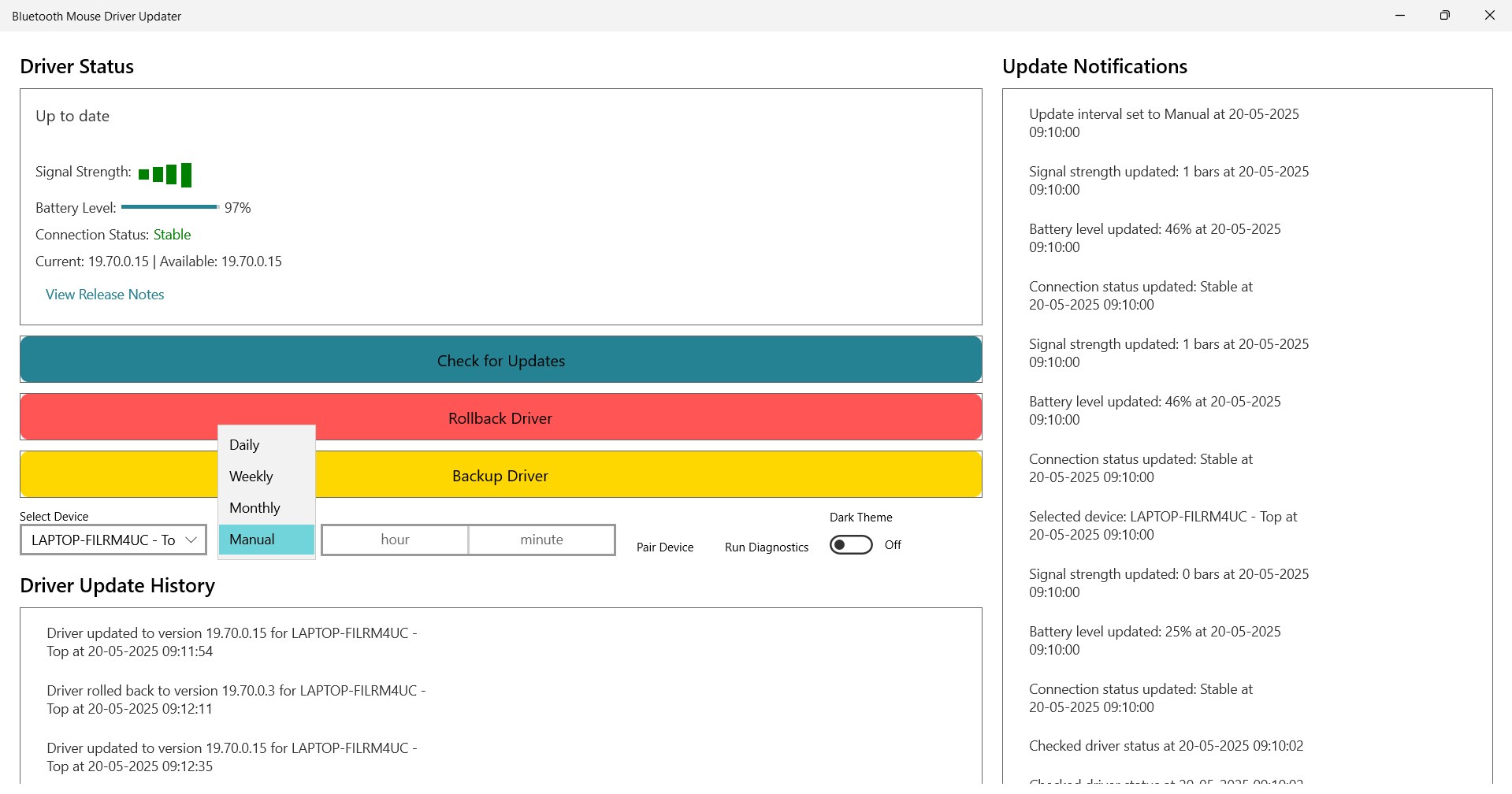Click the green signal strength bars icon
The height and width of the screenshot is (794, 1512).
[165, 174]
